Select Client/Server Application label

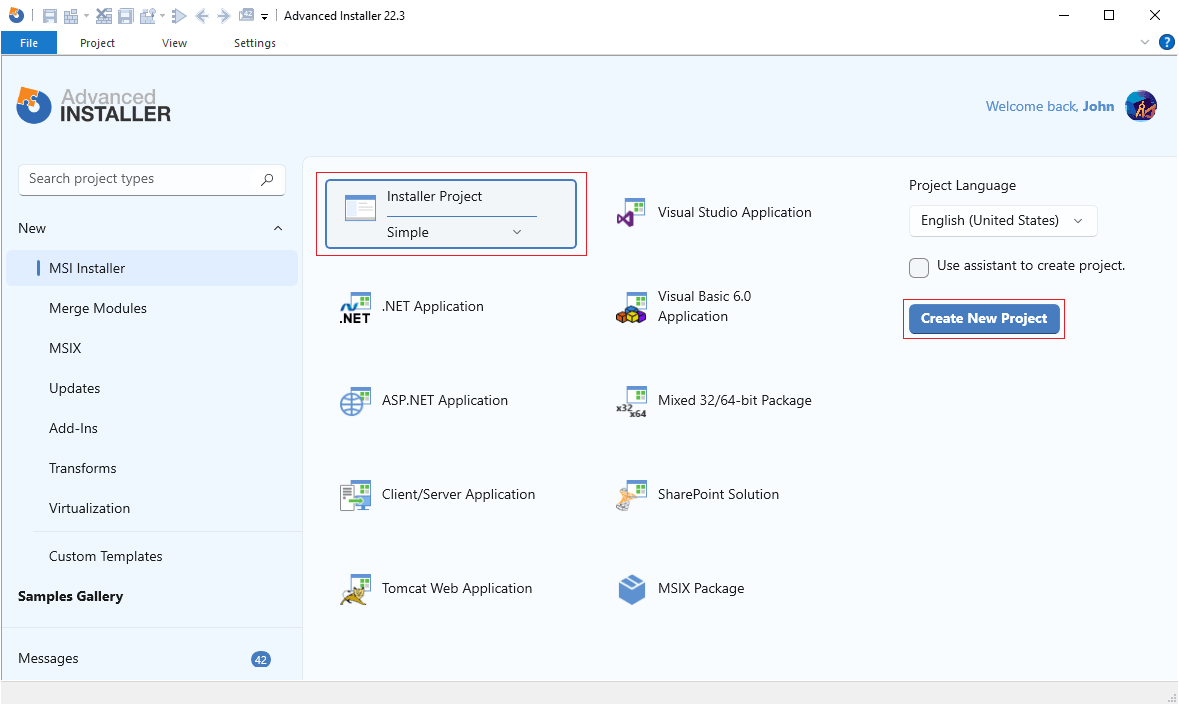[x=458, y=494]
